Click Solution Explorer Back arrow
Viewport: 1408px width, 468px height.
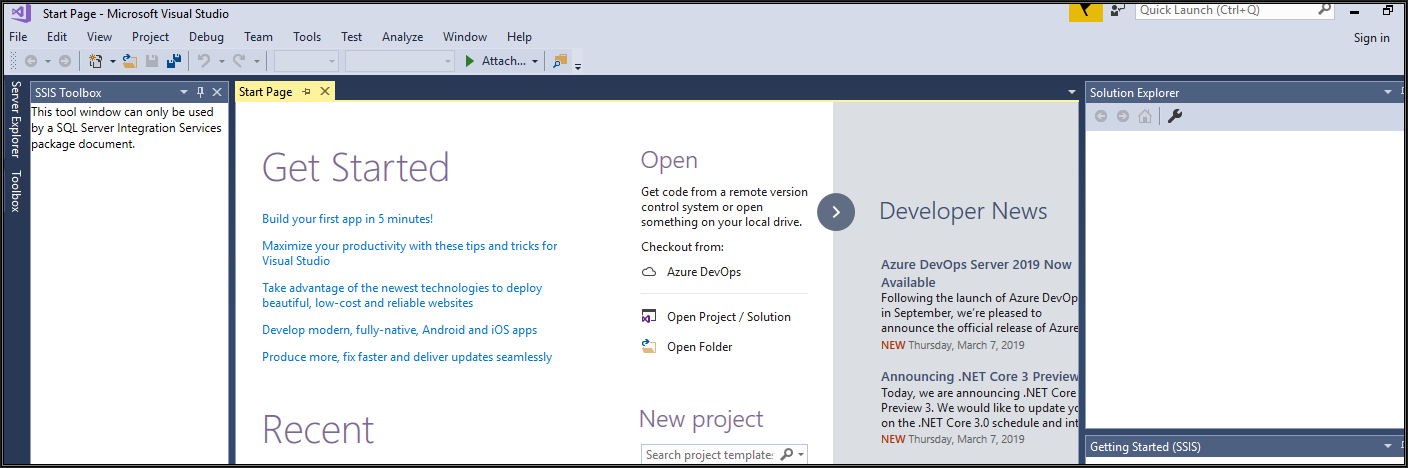click(1101, 116)
